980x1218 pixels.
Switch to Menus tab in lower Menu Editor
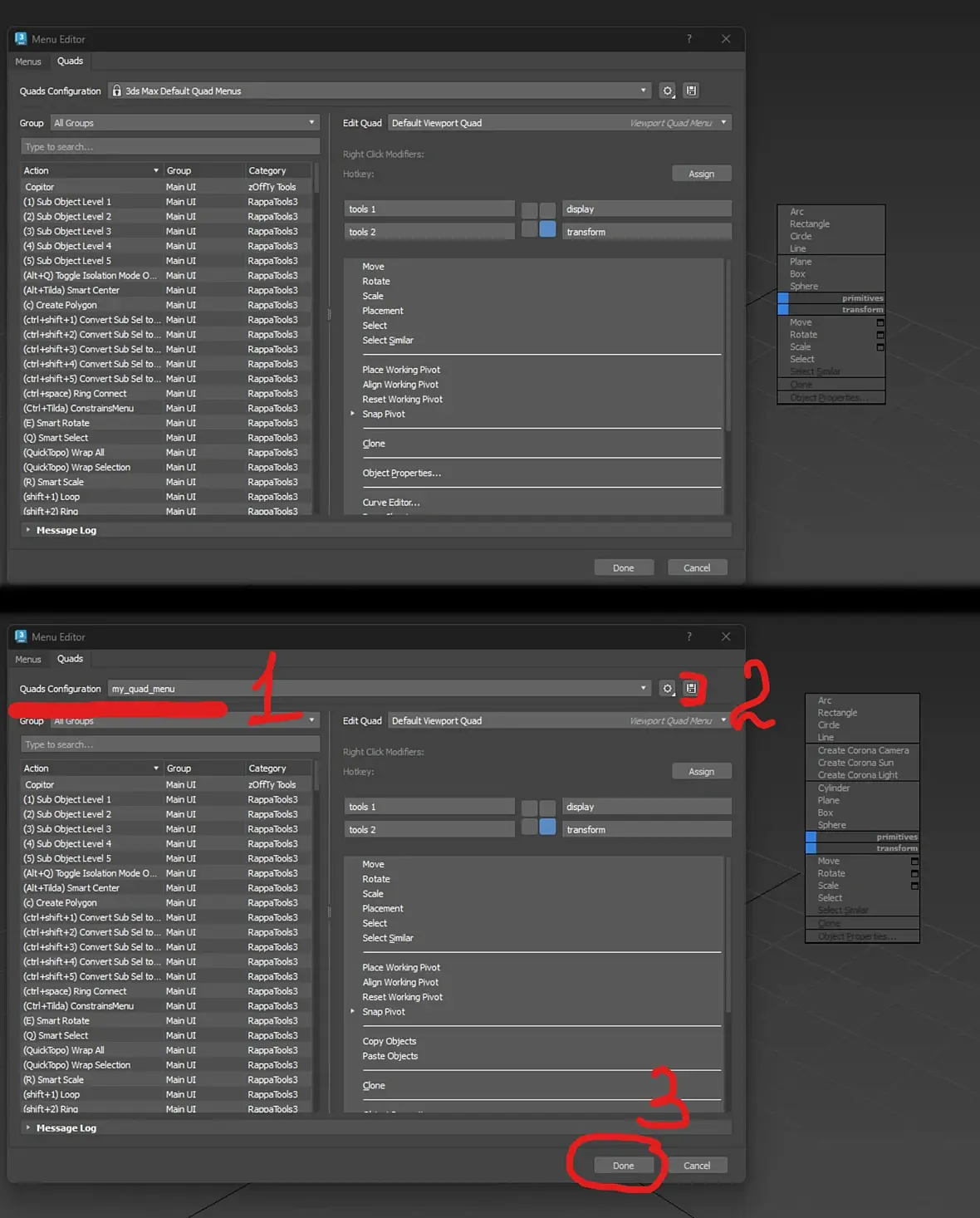[28, 659]
